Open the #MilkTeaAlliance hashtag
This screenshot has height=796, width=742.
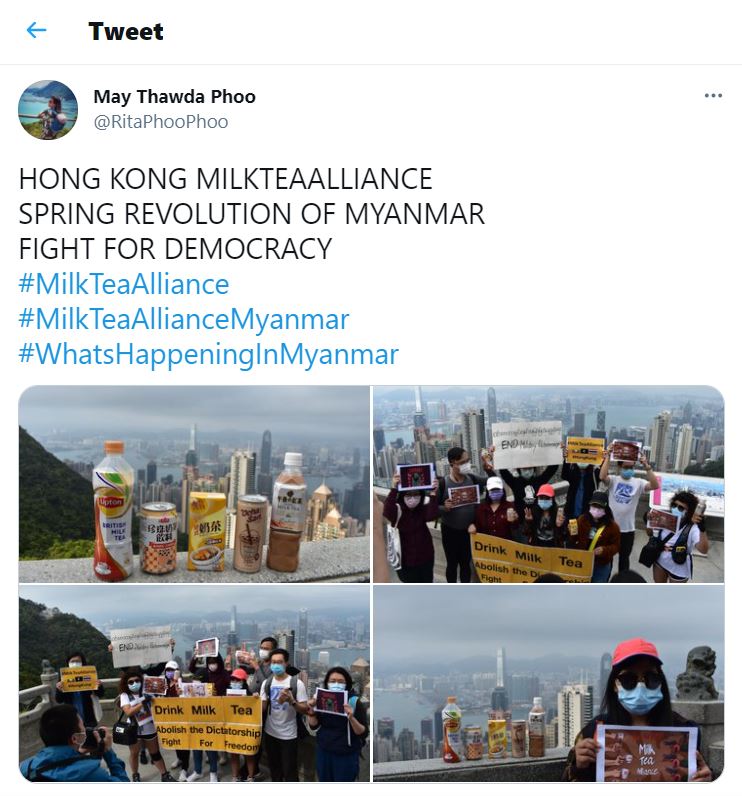point(124,284)
